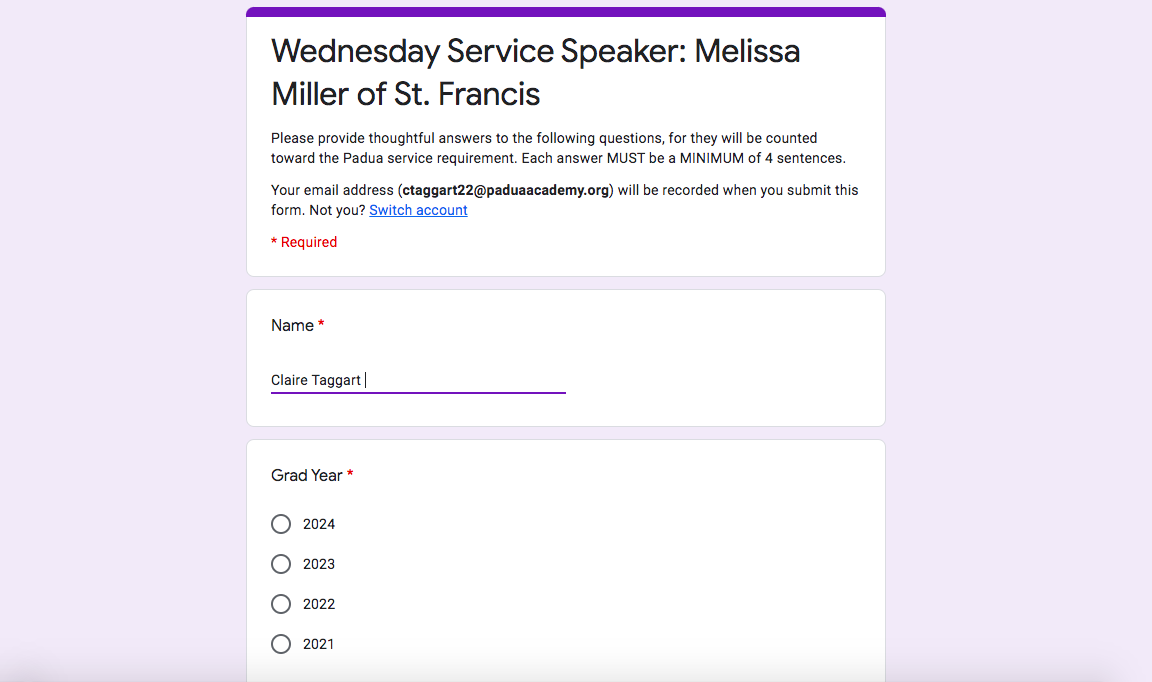Click the bold ctaggart22@paduaacademy.org email address
Viewport: 1152px width, 682px height.
(505, 190)
